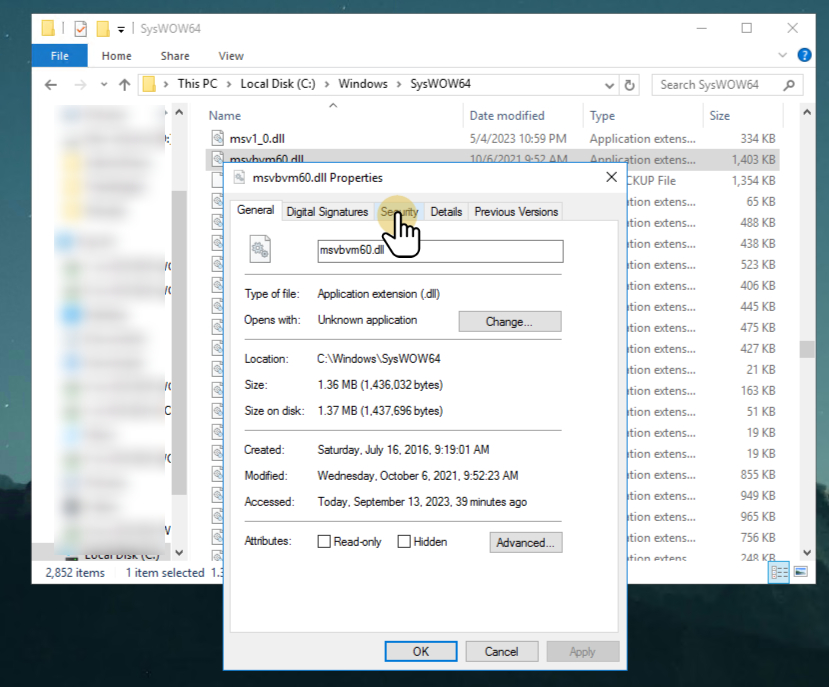
Task: Open the Details tab
Action: coord(446,212)
